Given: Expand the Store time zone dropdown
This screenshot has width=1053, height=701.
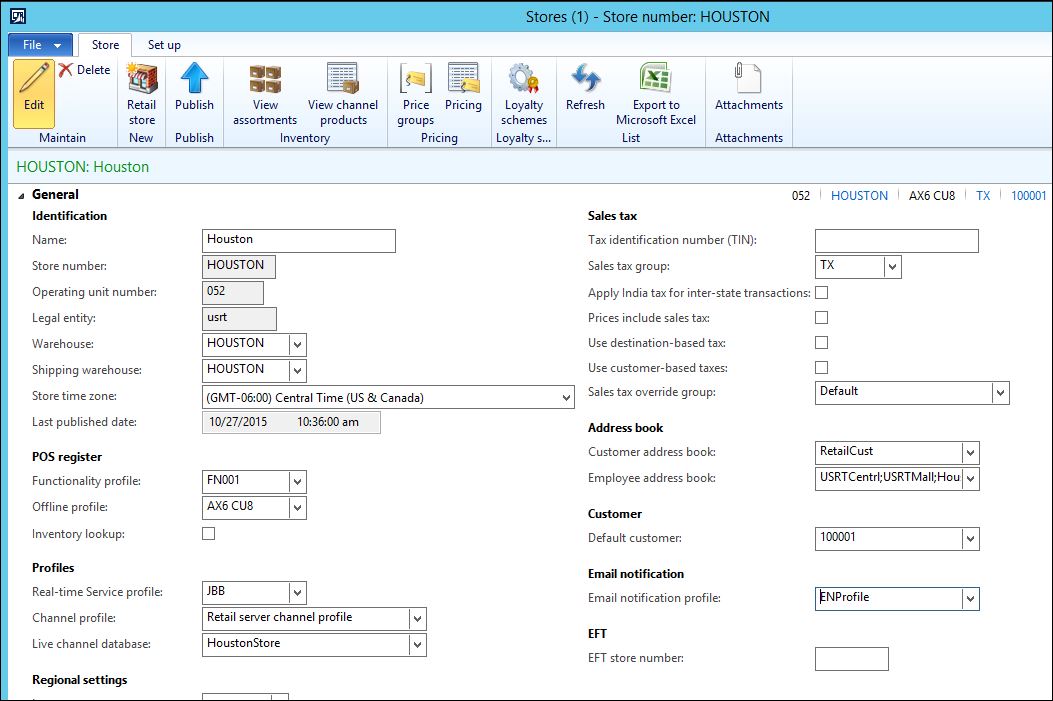Looking at the screenshot, I should (x=566, y=398).
